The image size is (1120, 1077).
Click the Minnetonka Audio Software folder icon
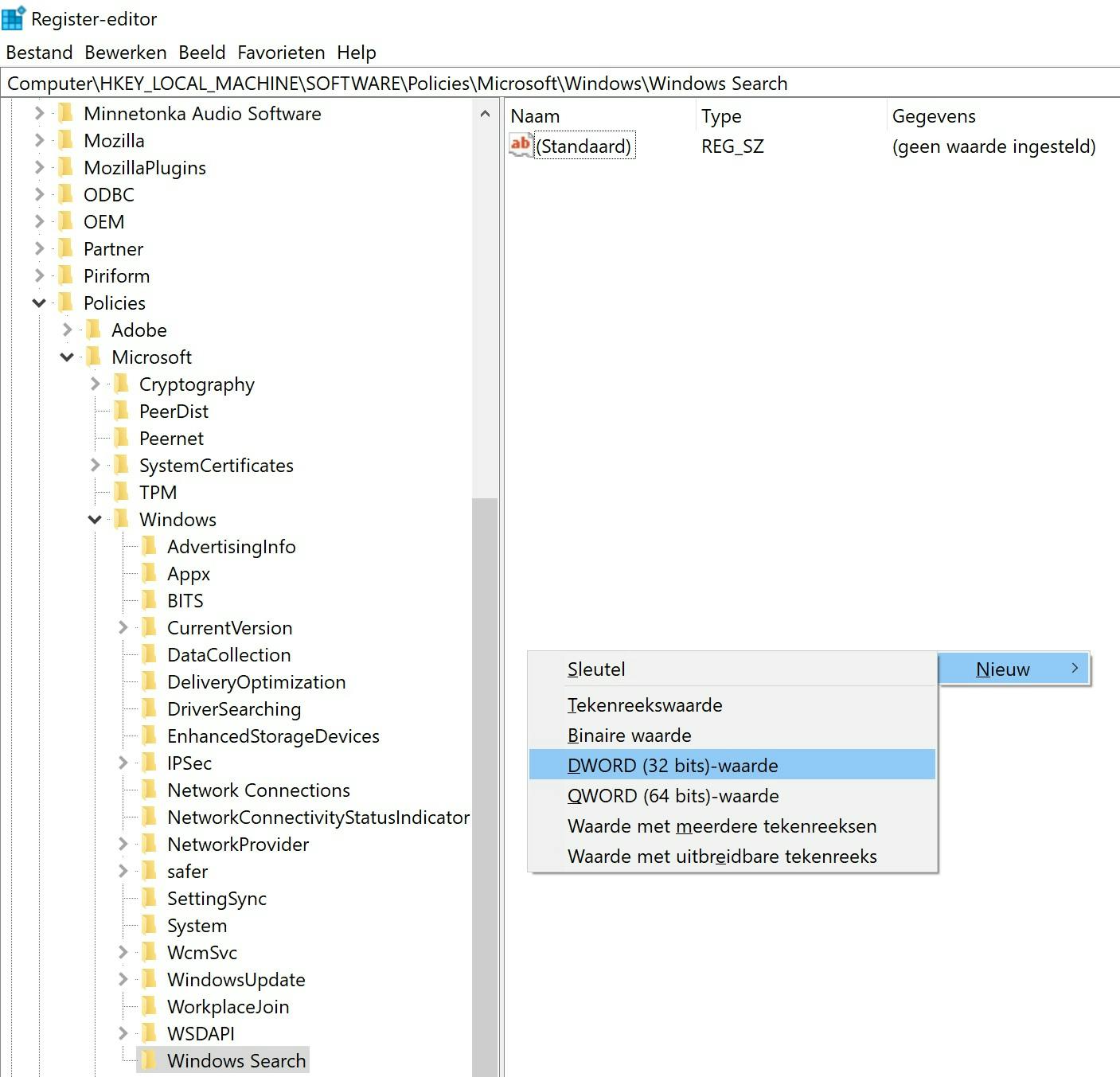[66, 113]
